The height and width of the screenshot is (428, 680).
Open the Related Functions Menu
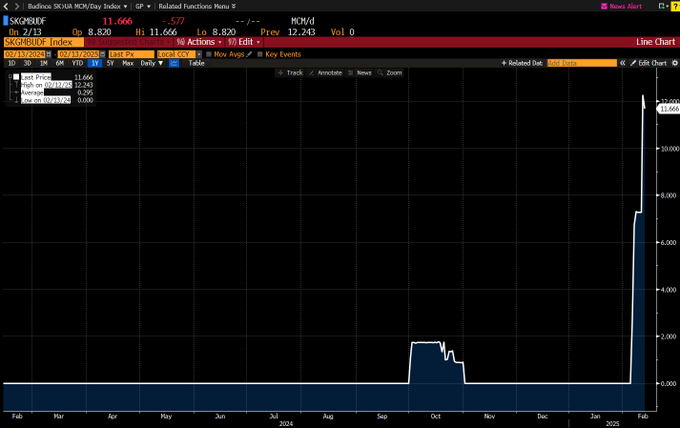[196, 6]
